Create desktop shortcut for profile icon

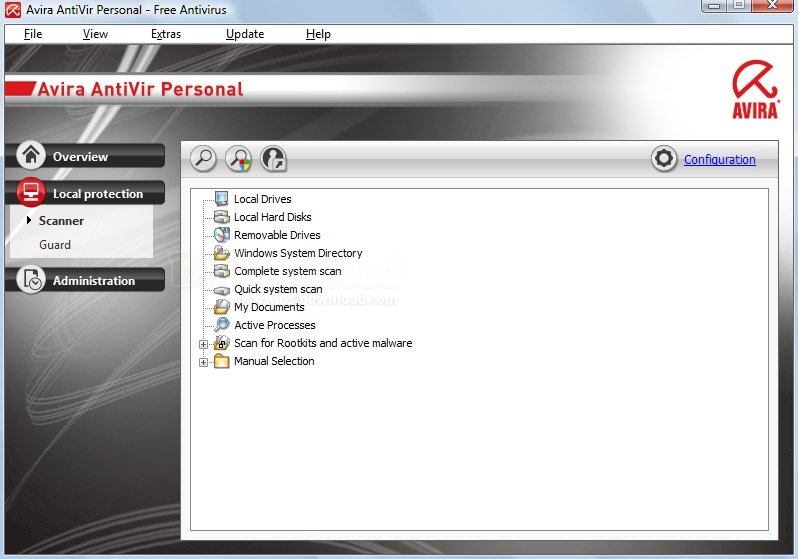click(274, 159)
